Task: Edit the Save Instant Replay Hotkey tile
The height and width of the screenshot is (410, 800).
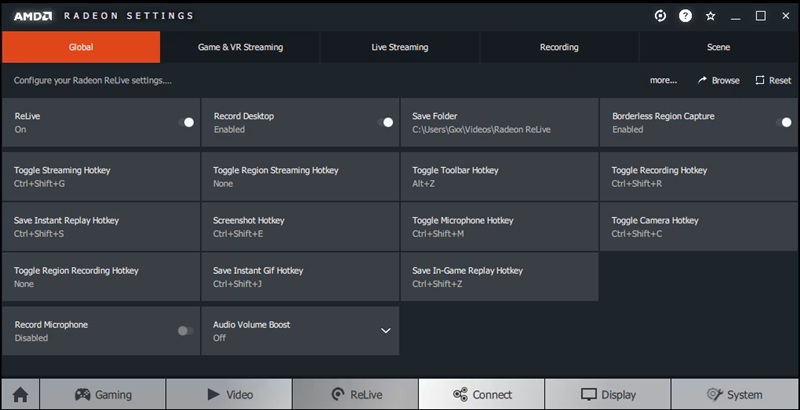Action: [101, 226]
